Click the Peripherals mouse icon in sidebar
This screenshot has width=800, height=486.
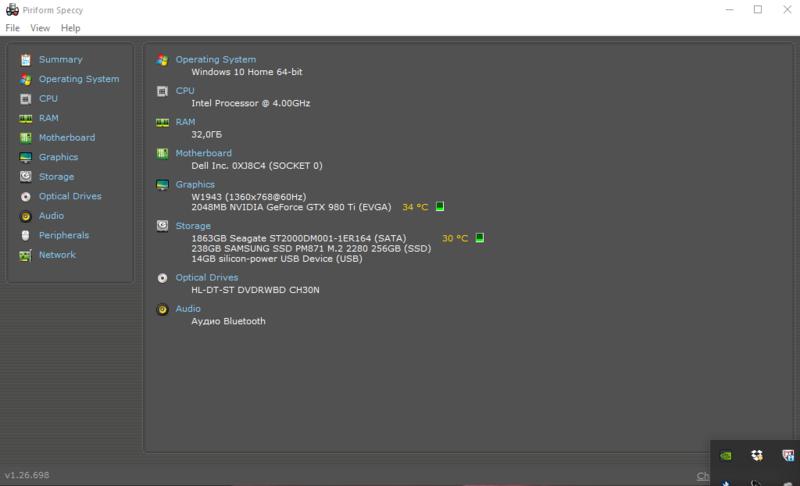[26, 235]
